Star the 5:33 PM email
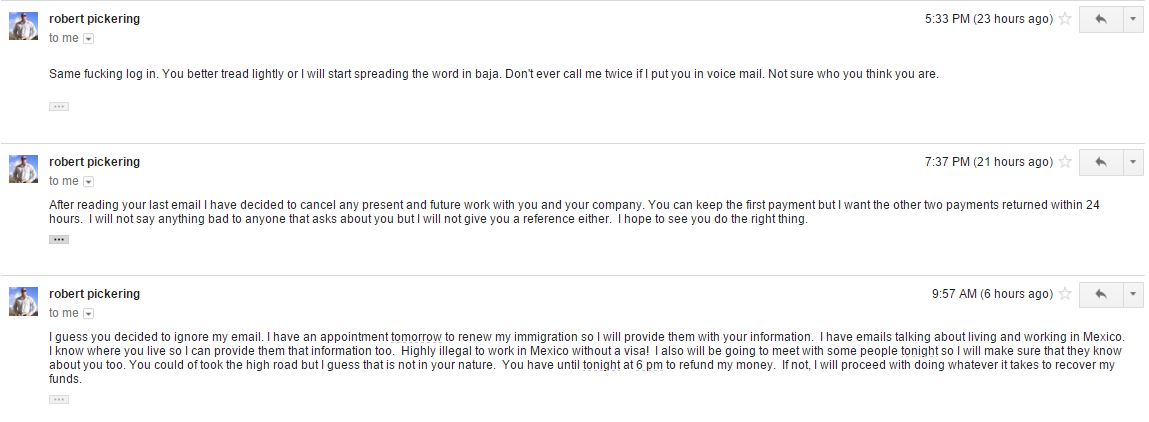Viewport: 1149px width, 422px height. tap(1065, 19)
